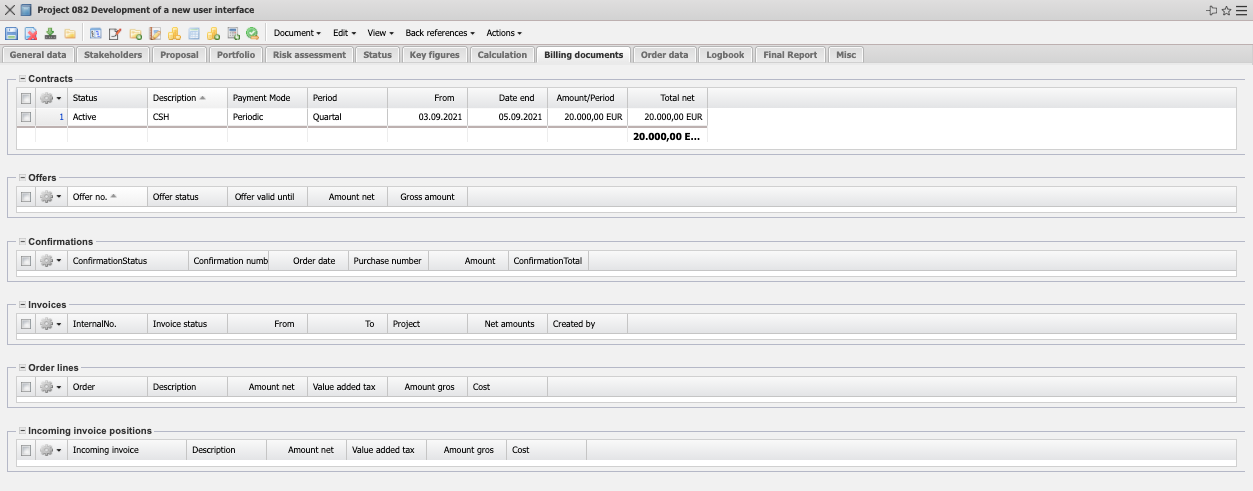Sort contracts by Description column header

(x=175, y=98)
